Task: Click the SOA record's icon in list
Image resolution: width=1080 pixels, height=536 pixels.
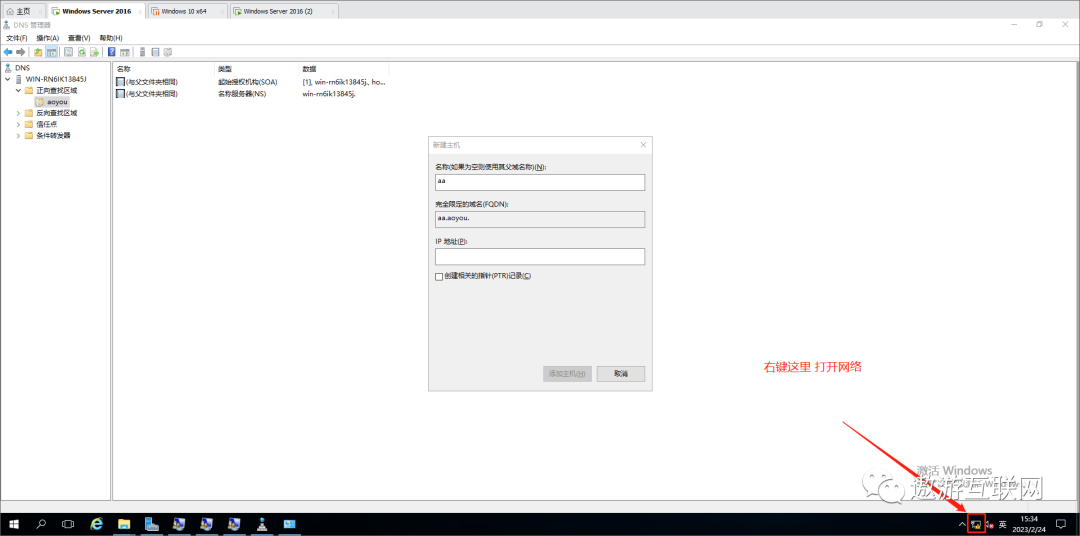Action: point(121,81)
